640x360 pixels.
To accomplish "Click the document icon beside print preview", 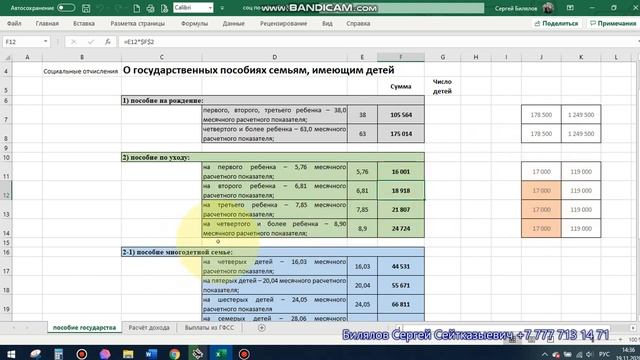I will point(164,8).
